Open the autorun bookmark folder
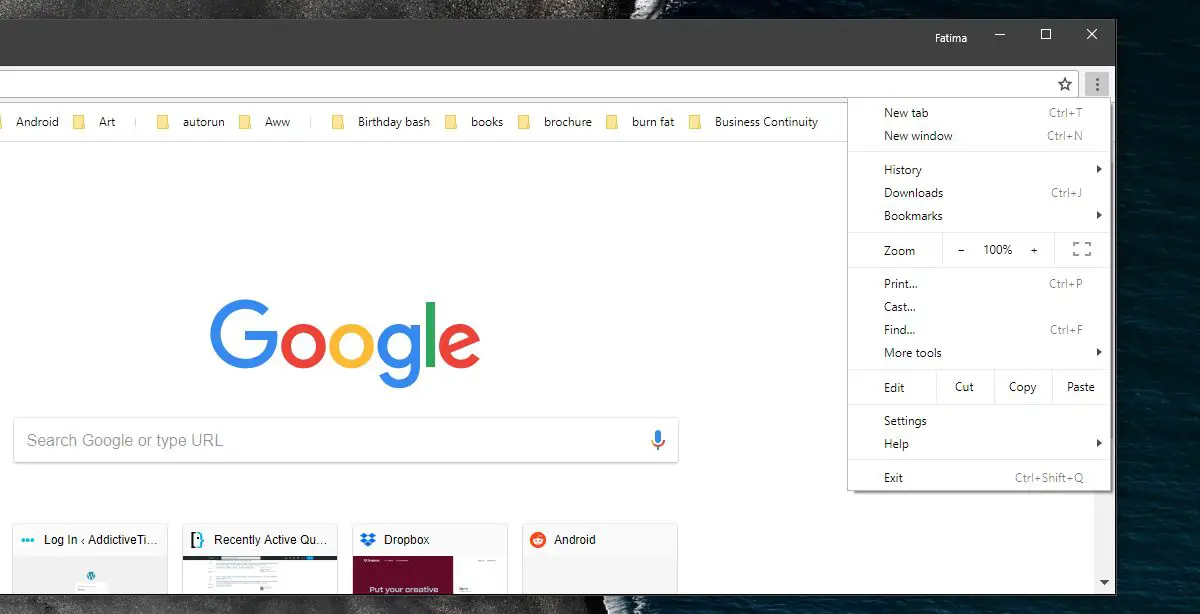1200x614 pixels. pyautogui.click(x=191, y=122)
